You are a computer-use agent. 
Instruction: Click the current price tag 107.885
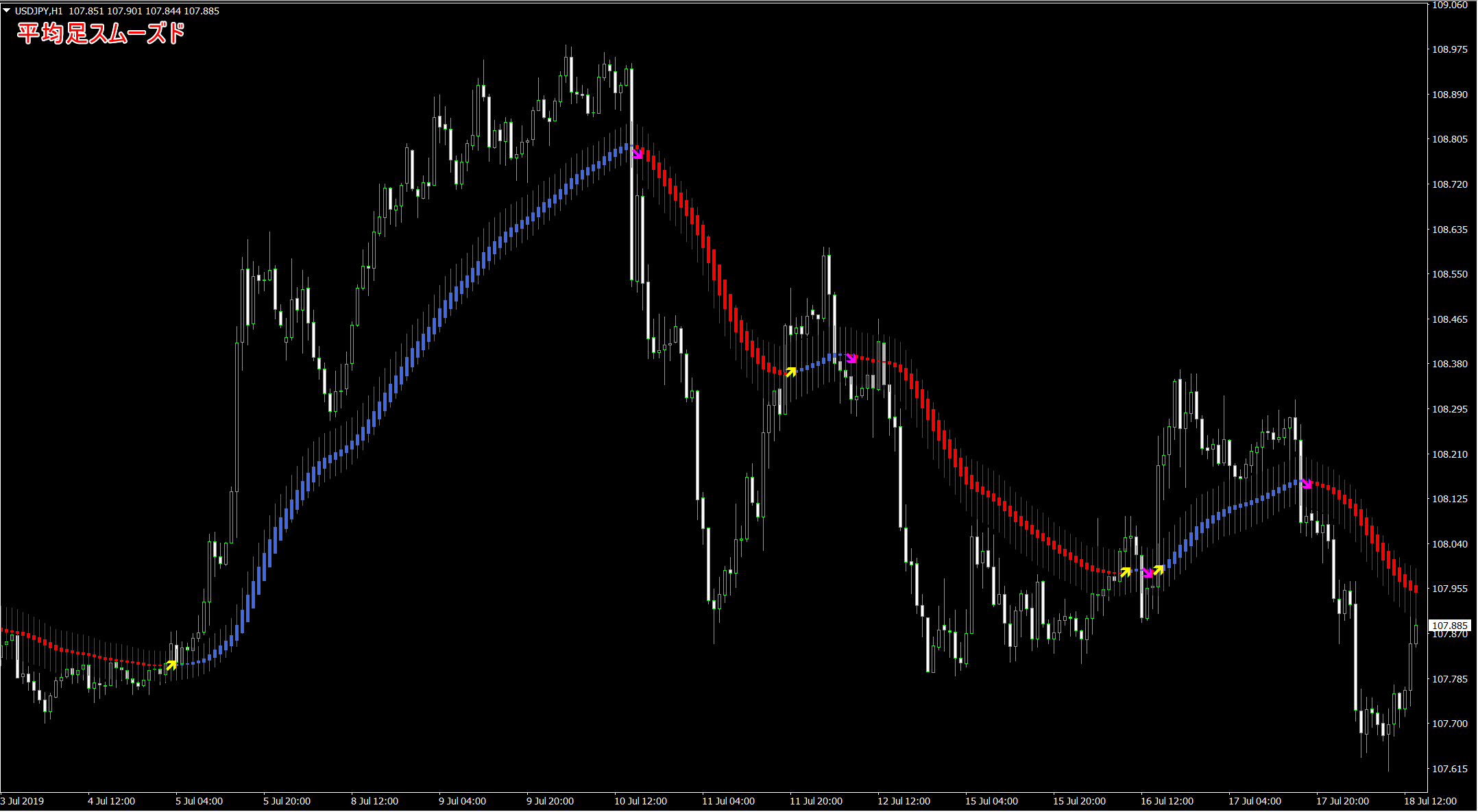[1449, 626]
